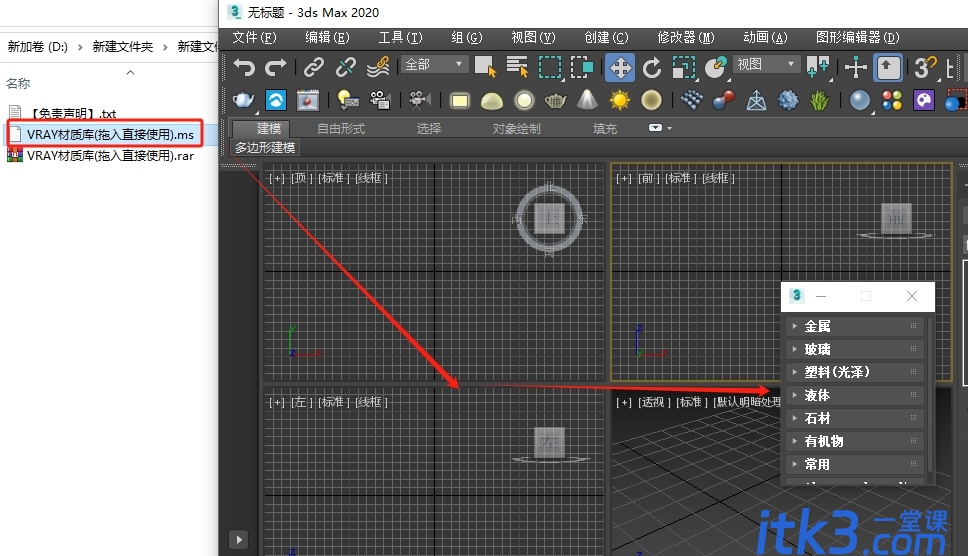Expand the 有机物 rollout
Screen dimensions: 968x556
pyautogui.click(x=854, y=441)
